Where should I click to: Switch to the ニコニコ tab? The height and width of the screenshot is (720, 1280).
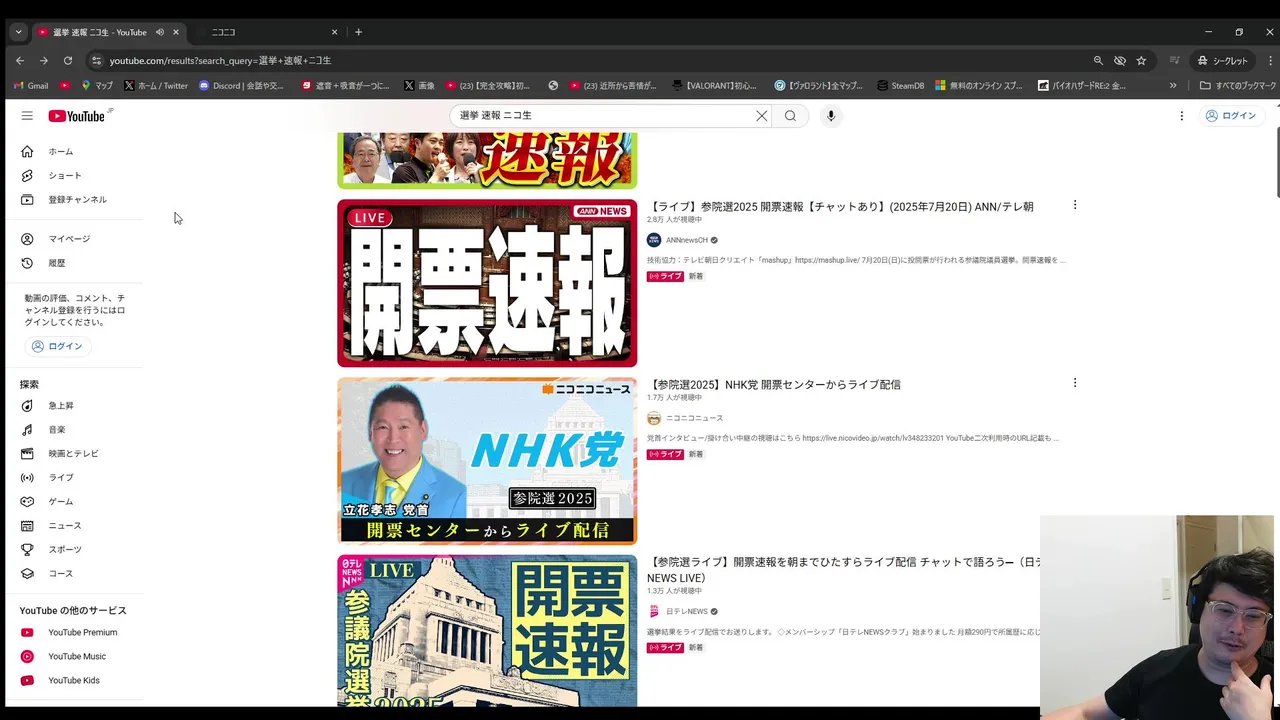(265, 32)
